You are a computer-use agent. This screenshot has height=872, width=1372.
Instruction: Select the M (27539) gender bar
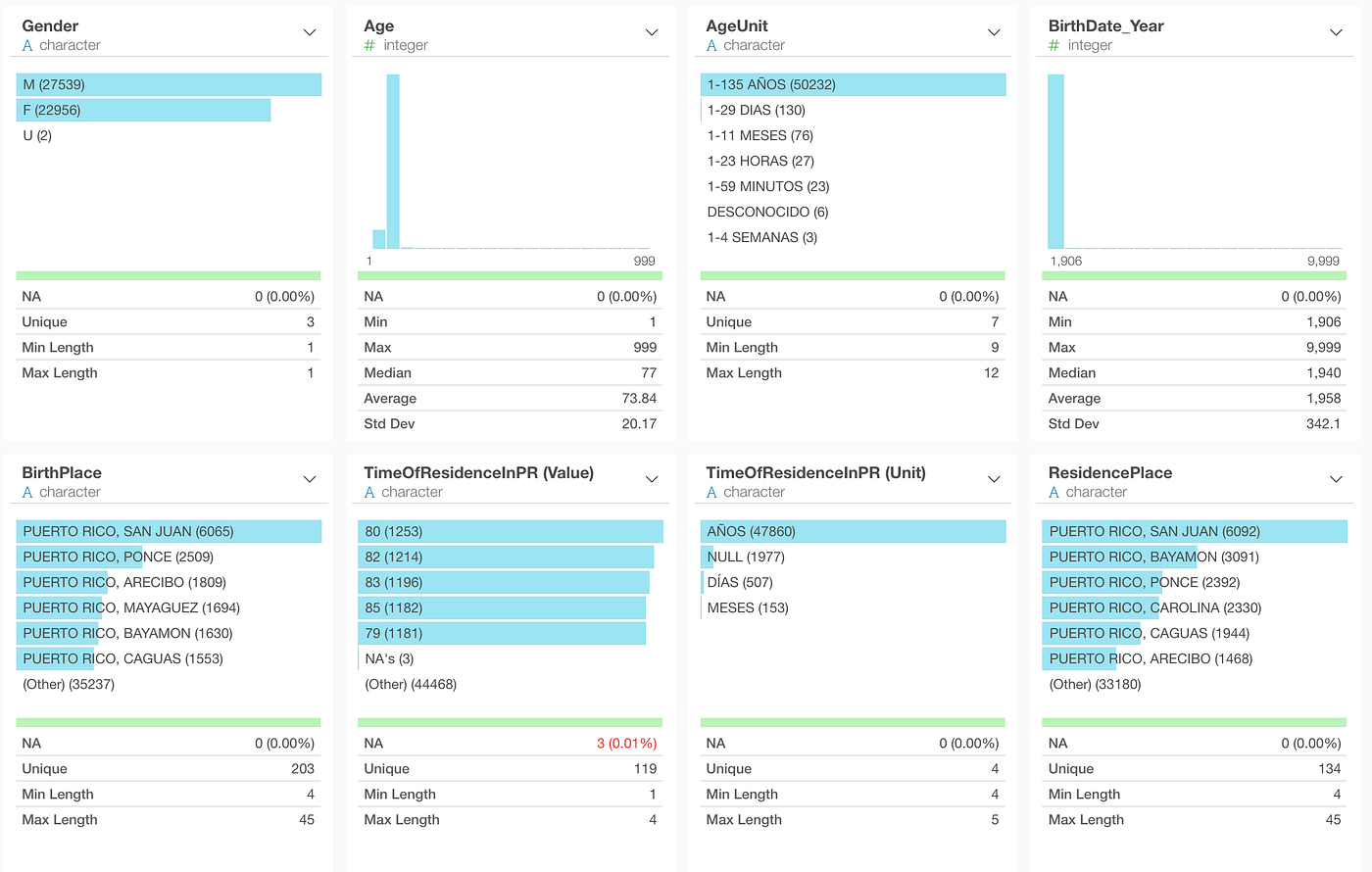(169, 84)
